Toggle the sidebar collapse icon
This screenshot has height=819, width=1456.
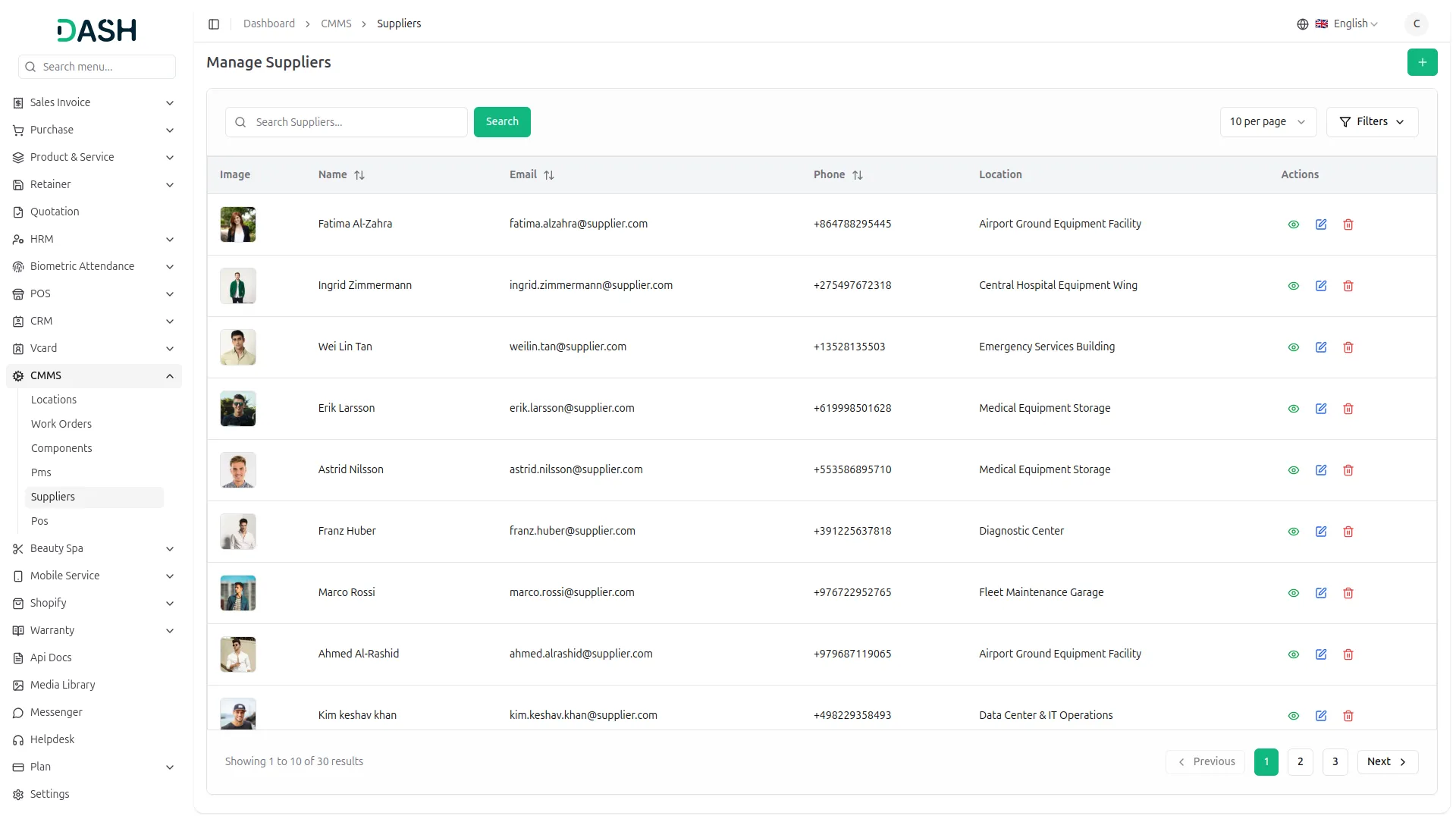pos(214,24)
